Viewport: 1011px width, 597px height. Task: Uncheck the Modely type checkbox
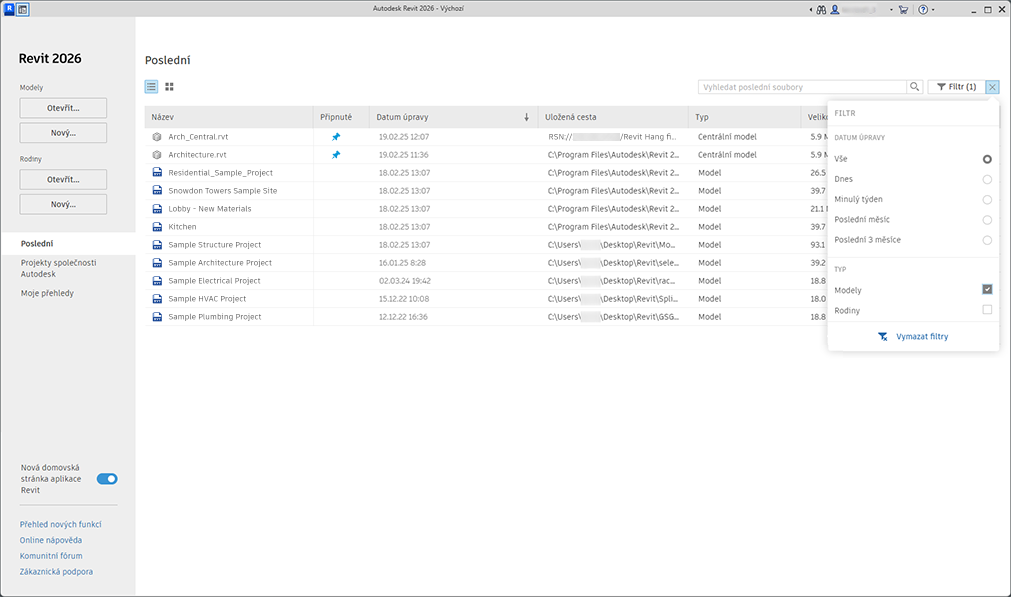(987, 289)
